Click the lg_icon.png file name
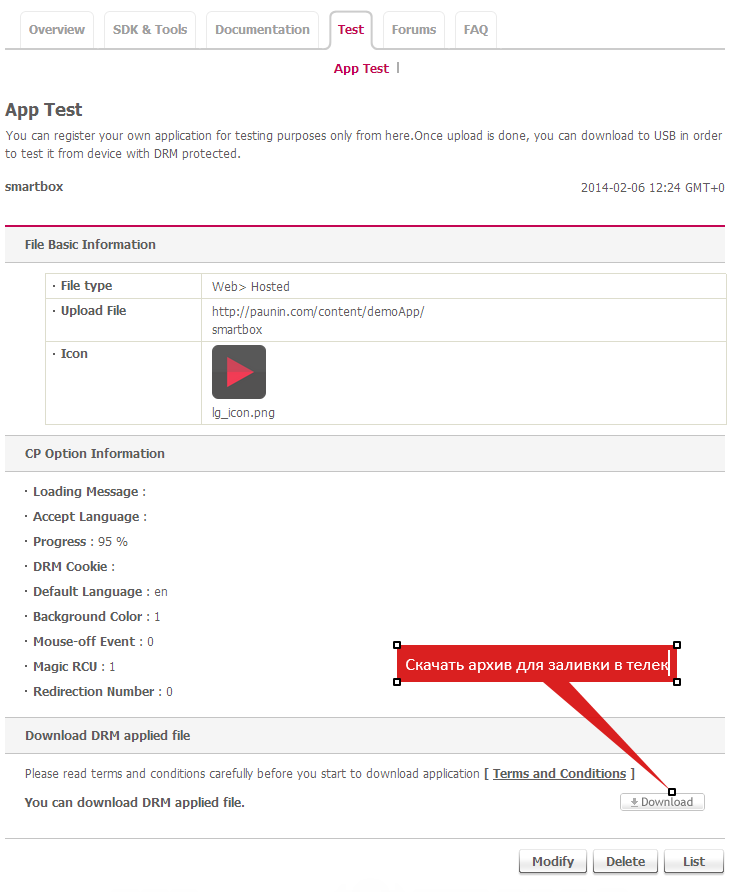 243,412
